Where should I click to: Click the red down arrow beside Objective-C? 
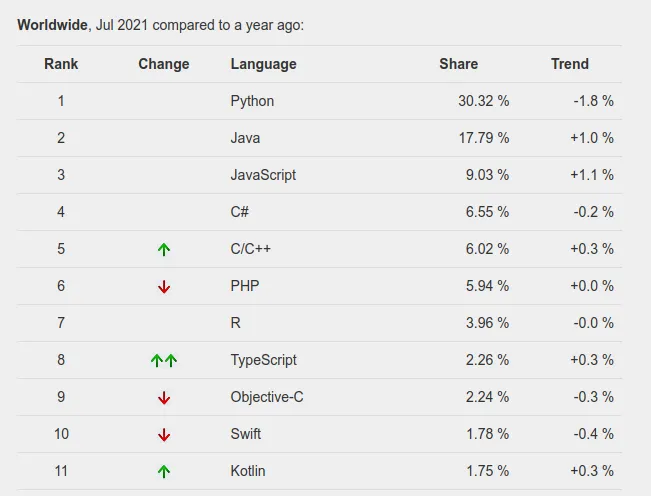pos(164,397)
